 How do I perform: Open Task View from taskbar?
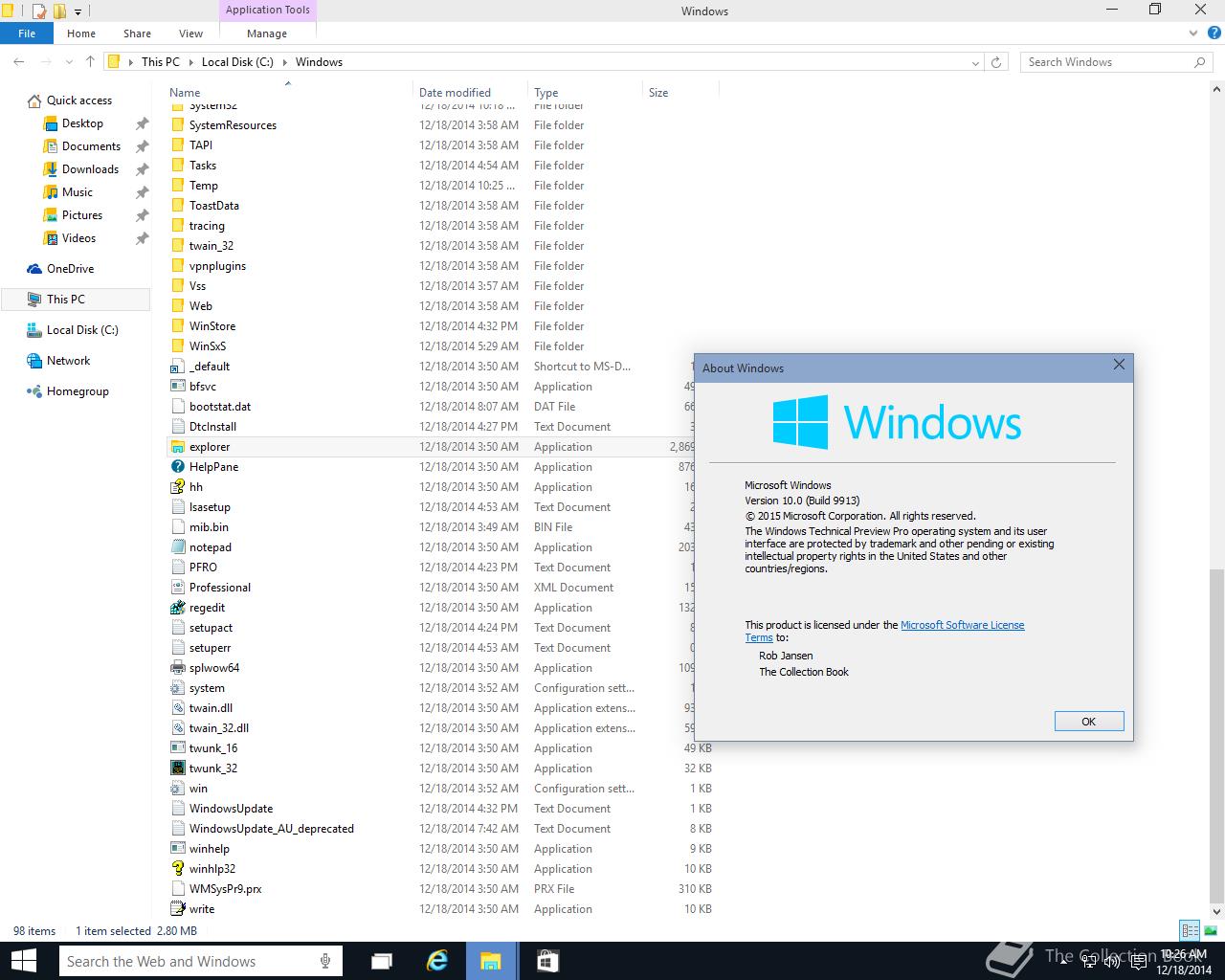coord(381,961)
